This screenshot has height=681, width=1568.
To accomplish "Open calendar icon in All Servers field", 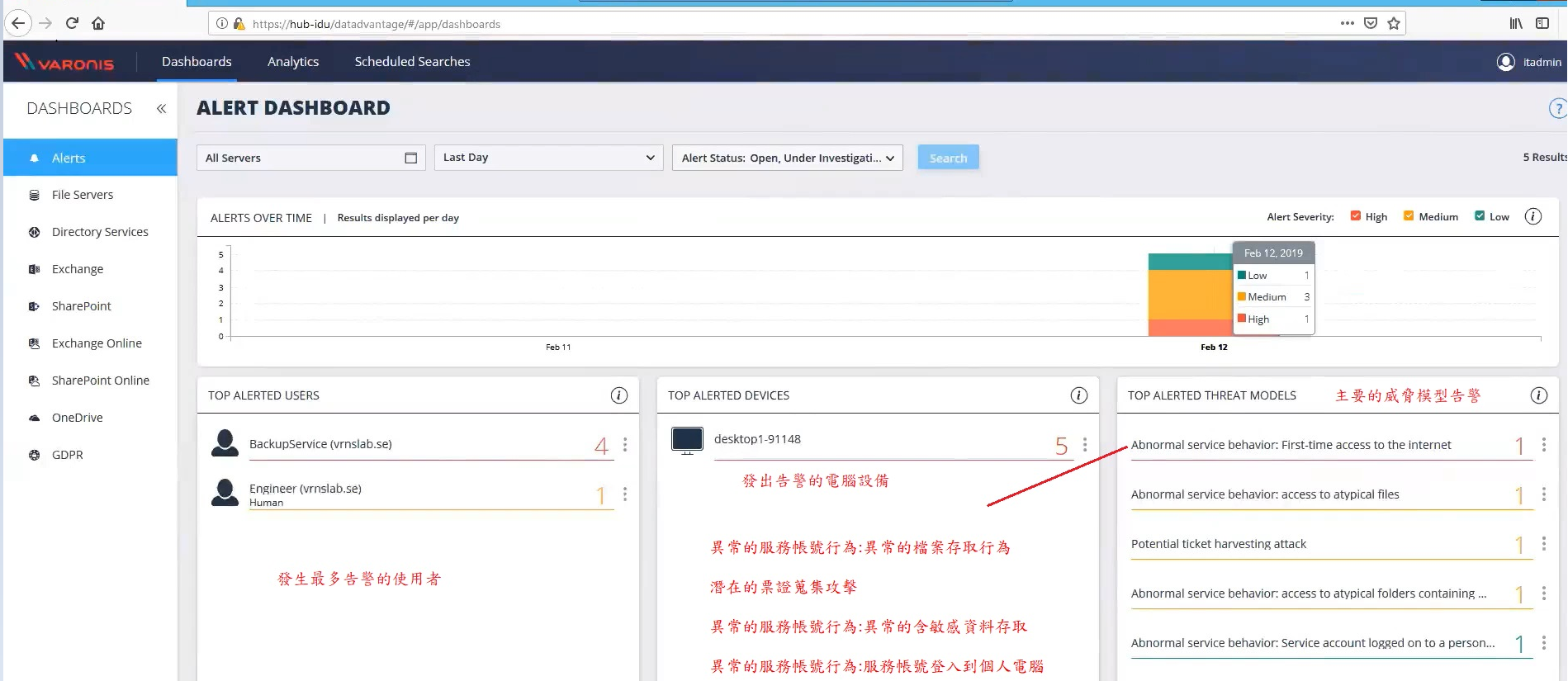I will [x=410, y=158].
